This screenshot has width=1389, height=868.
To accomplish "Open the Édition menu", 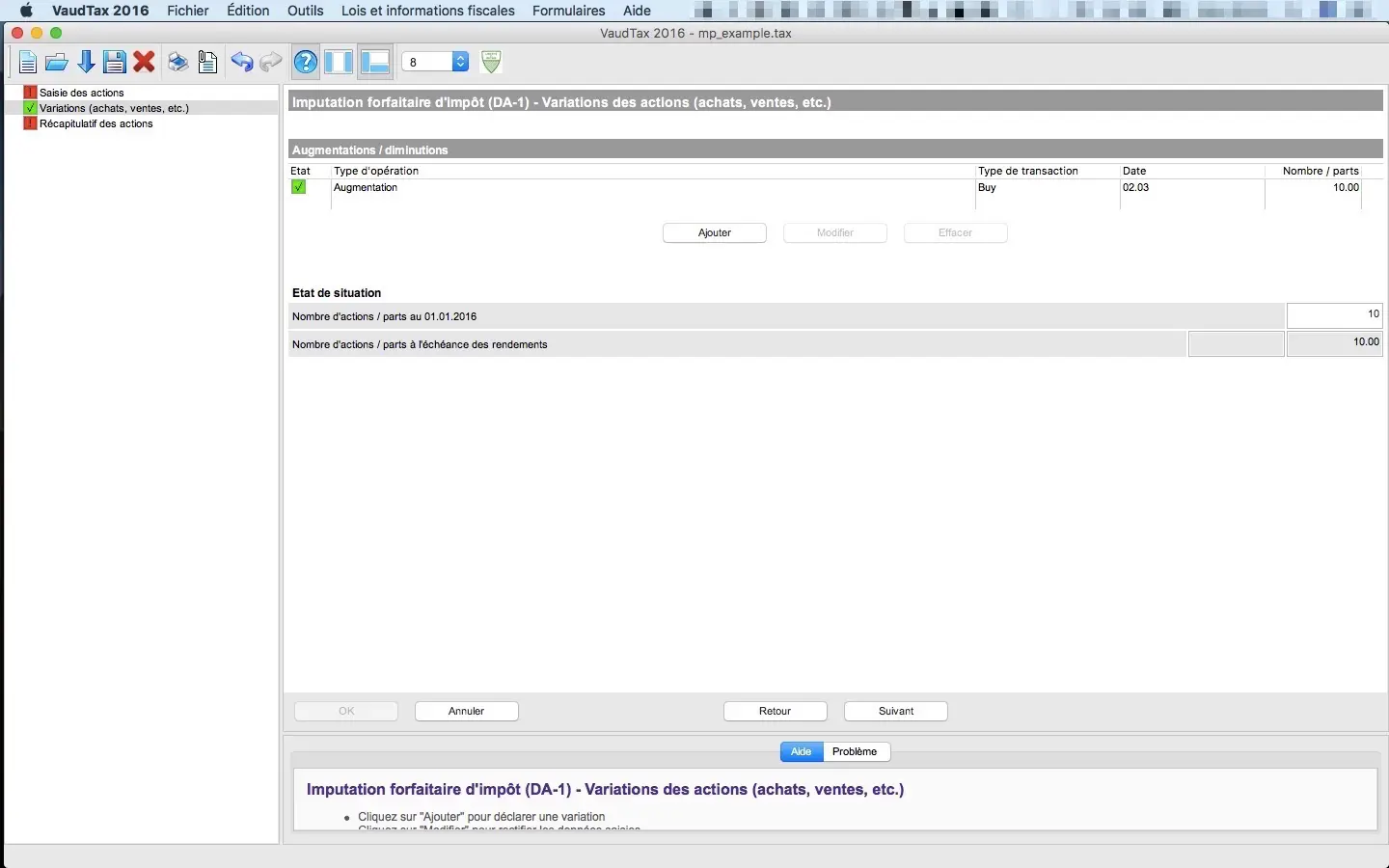I will click(248, 11).
